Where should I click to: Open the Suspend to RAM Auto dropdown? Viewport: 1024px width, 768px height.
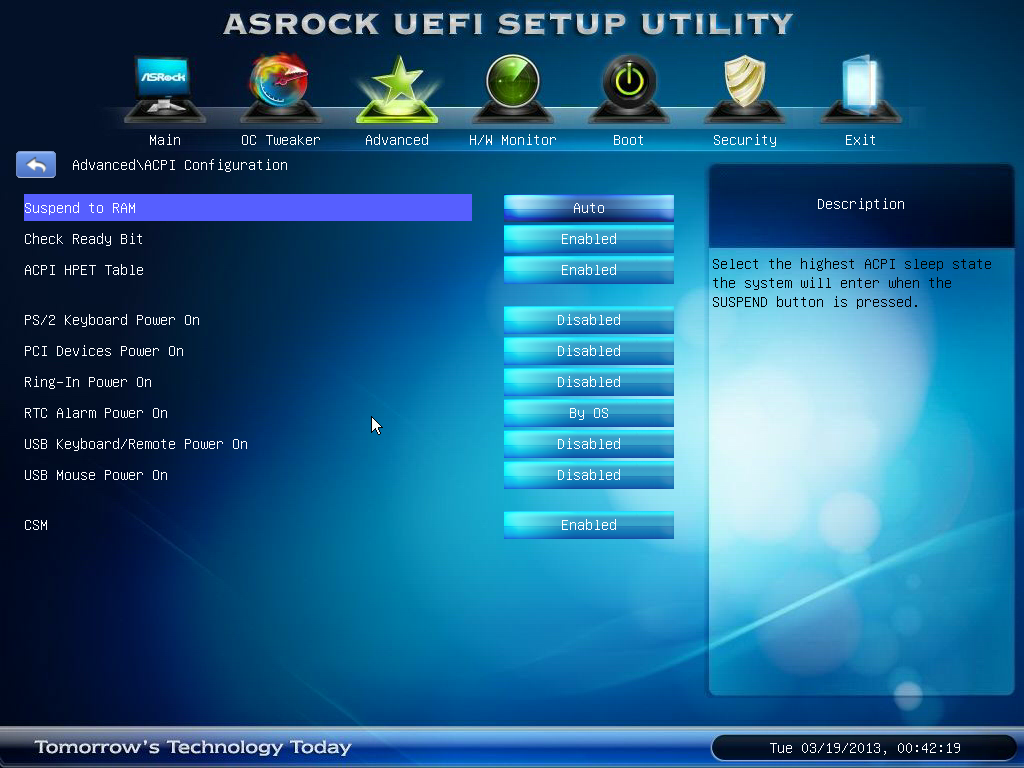pos(588,208)
